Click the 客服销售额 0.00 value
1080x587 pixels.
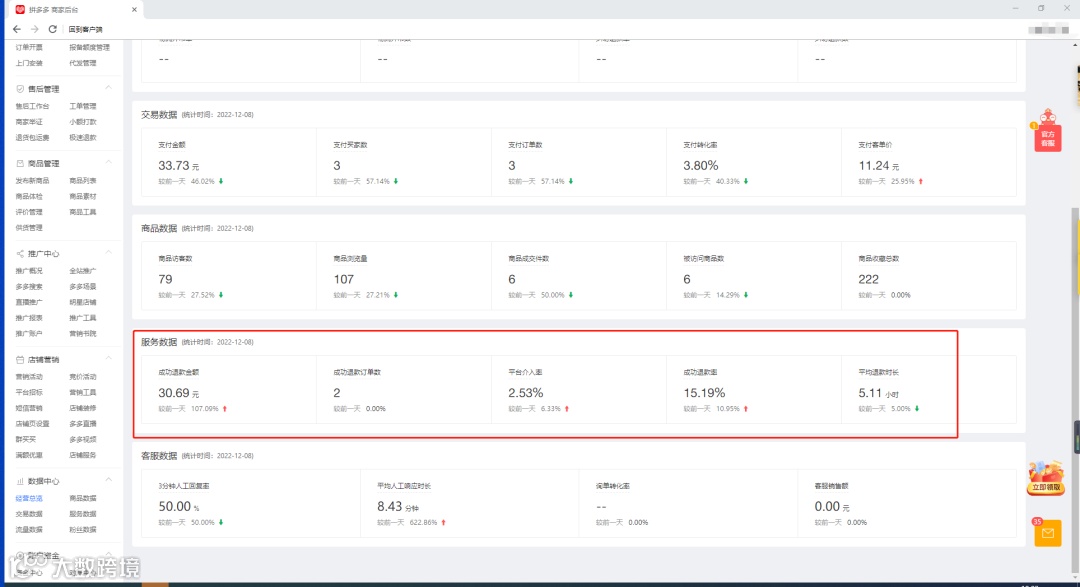click(x=827, y=506)
